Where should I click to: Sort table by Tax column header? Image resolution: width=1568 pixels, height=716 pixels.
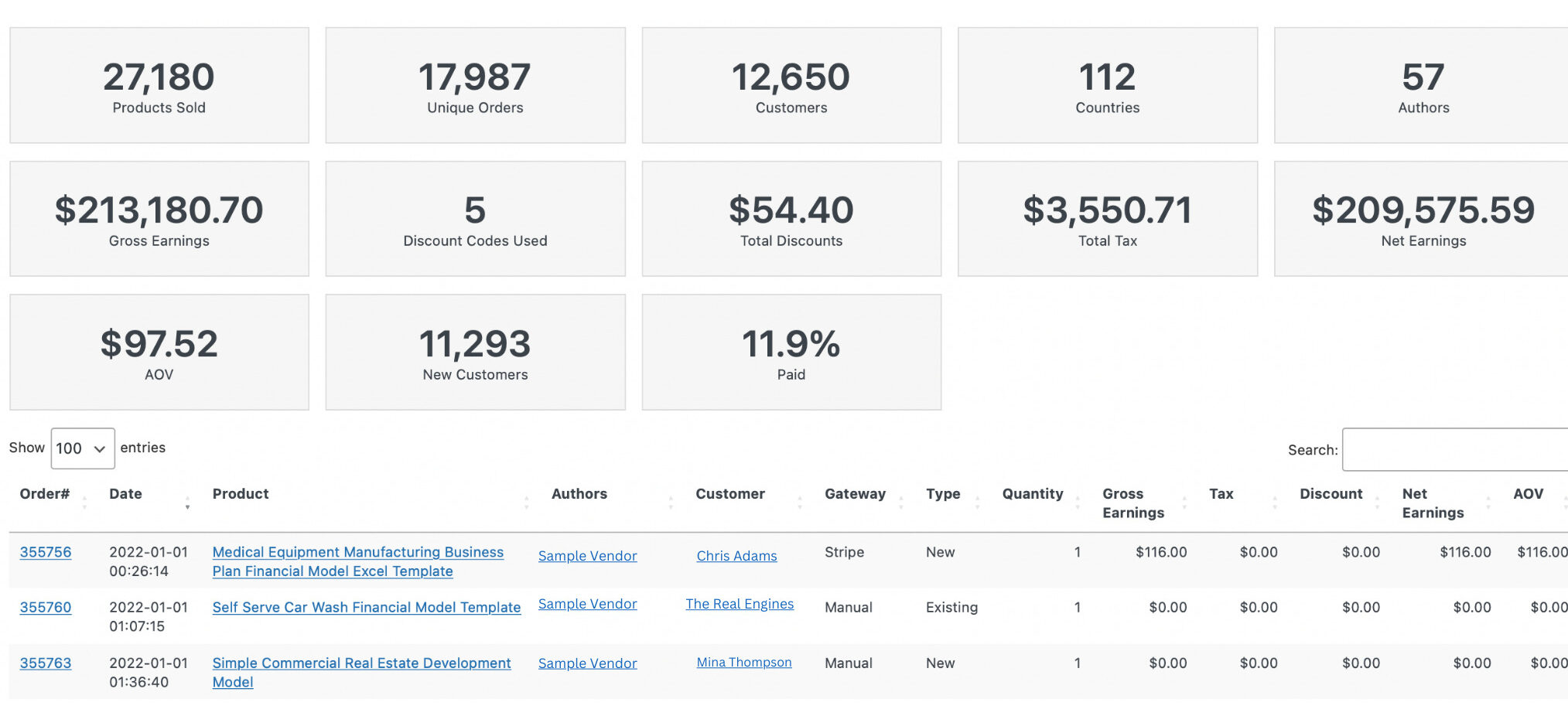1221,494
